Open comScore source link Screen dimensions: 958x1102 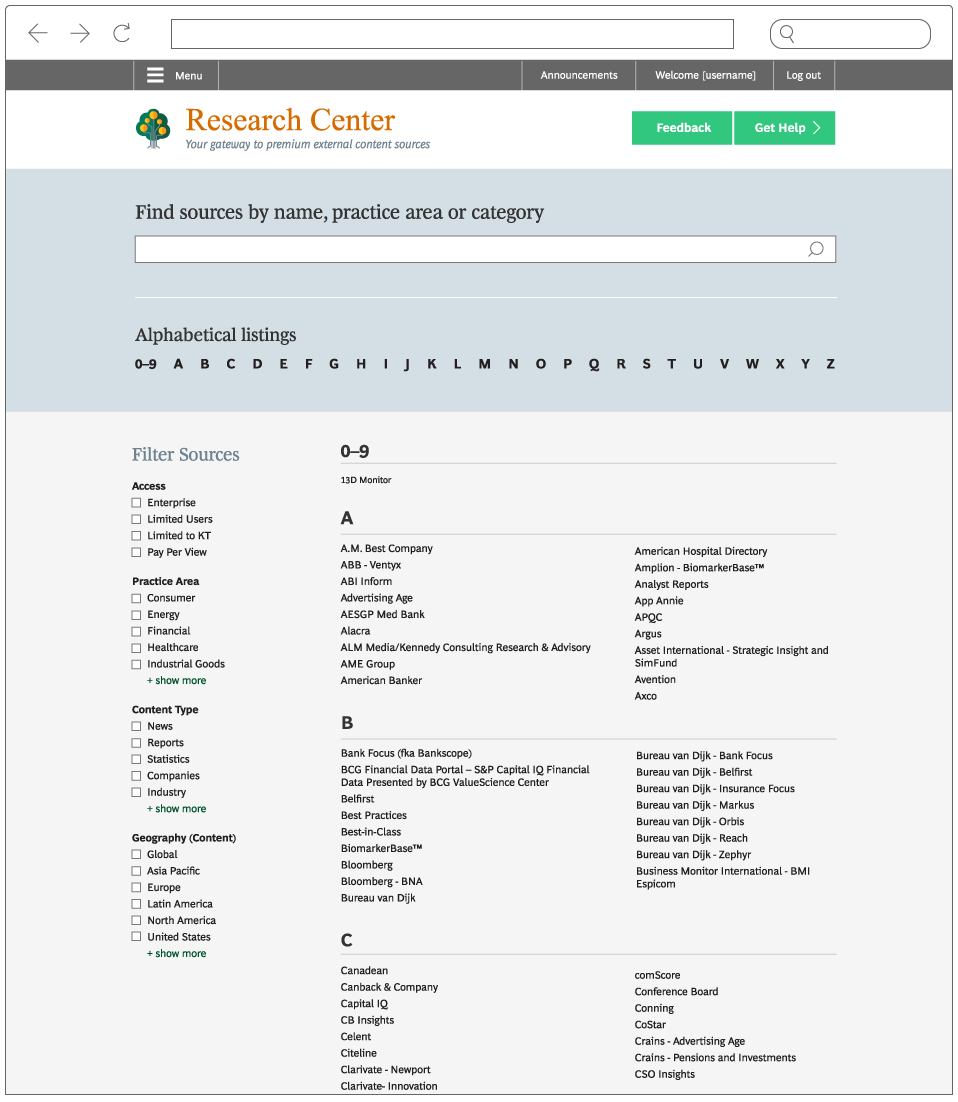[657, 975]
